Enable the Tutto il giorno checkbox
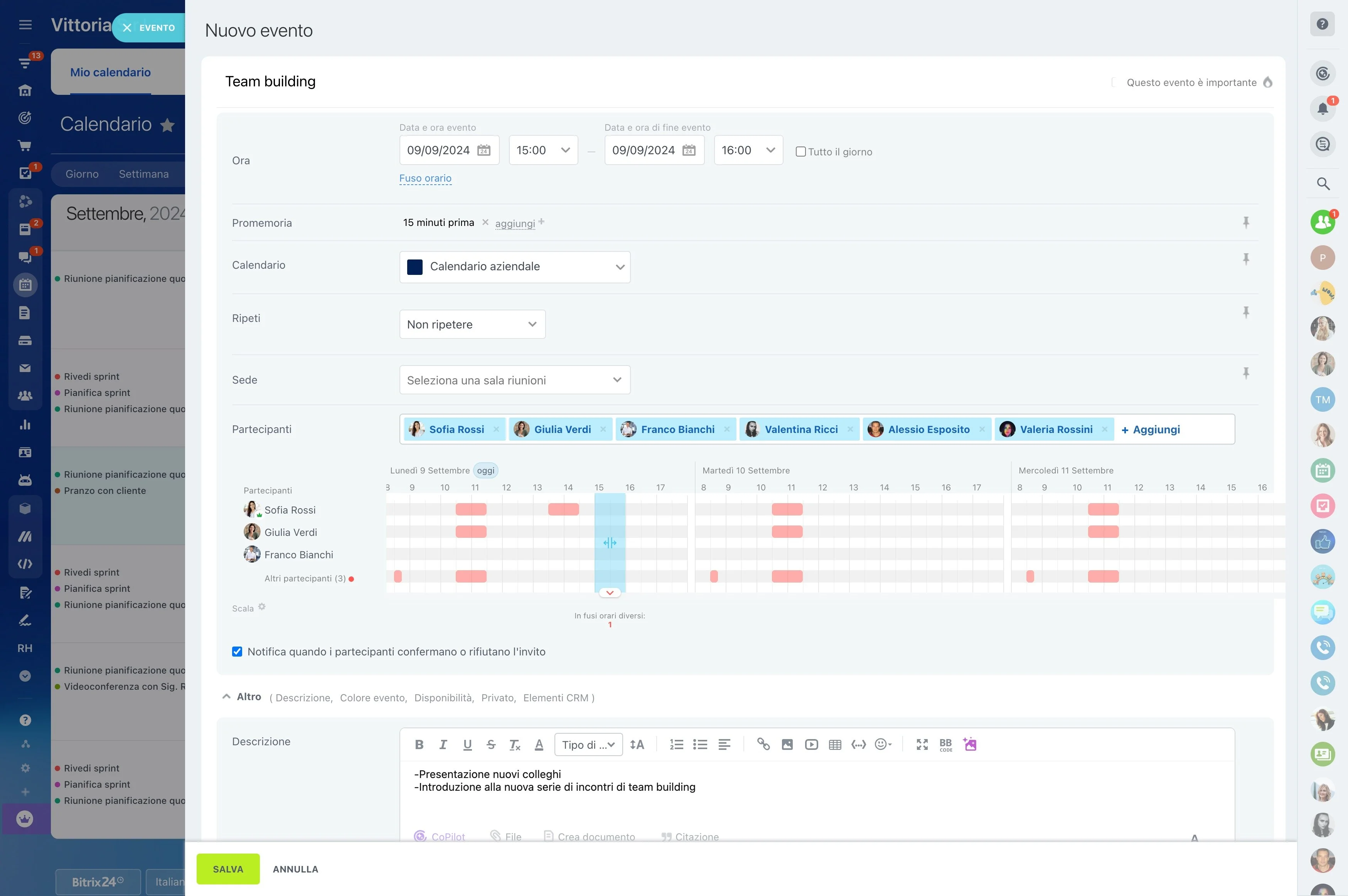Screen dimensions: 1348x896 click(800, 152)
